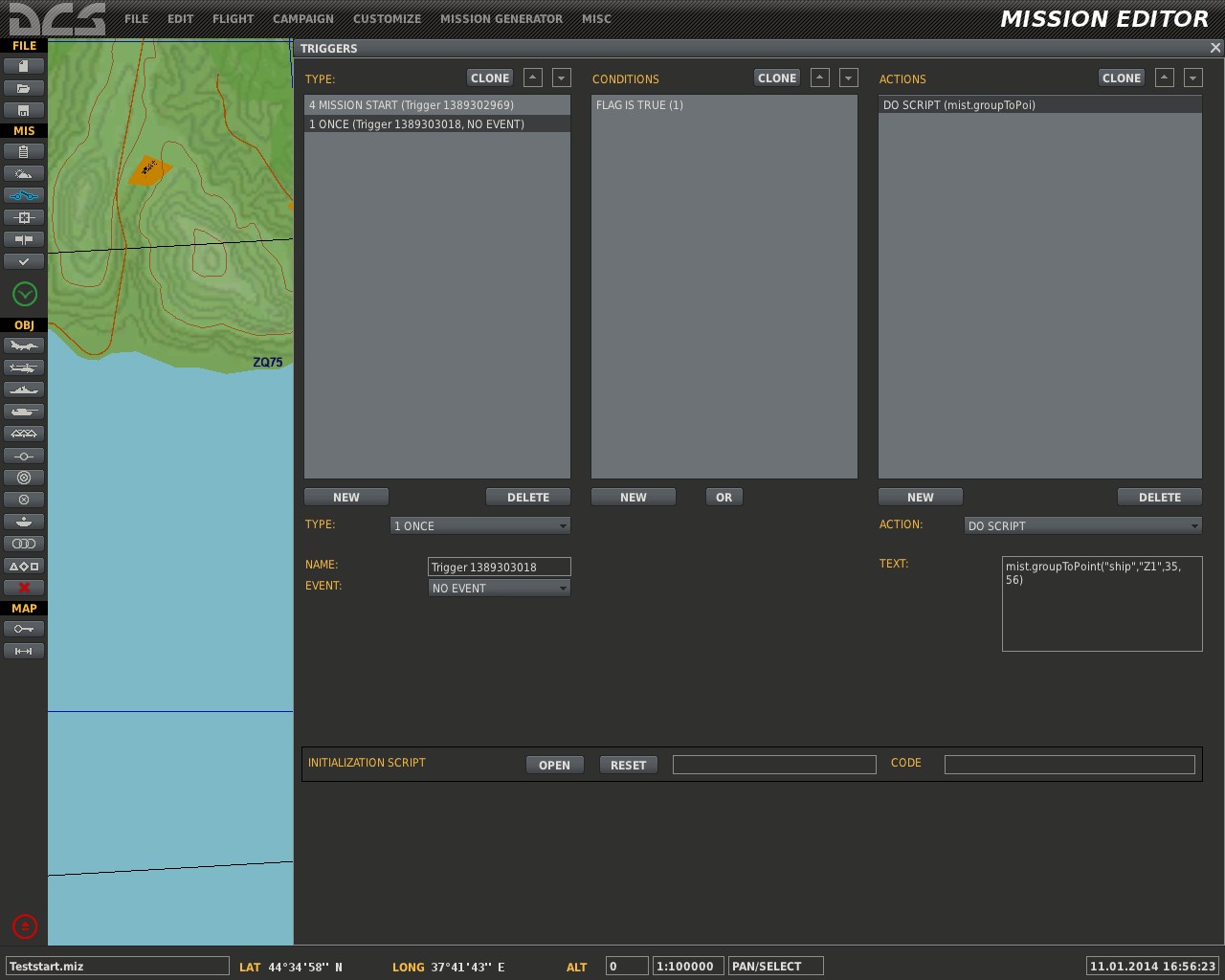Click the new mission file icon
Screen dimensions: 1225x980
point(24,66)
